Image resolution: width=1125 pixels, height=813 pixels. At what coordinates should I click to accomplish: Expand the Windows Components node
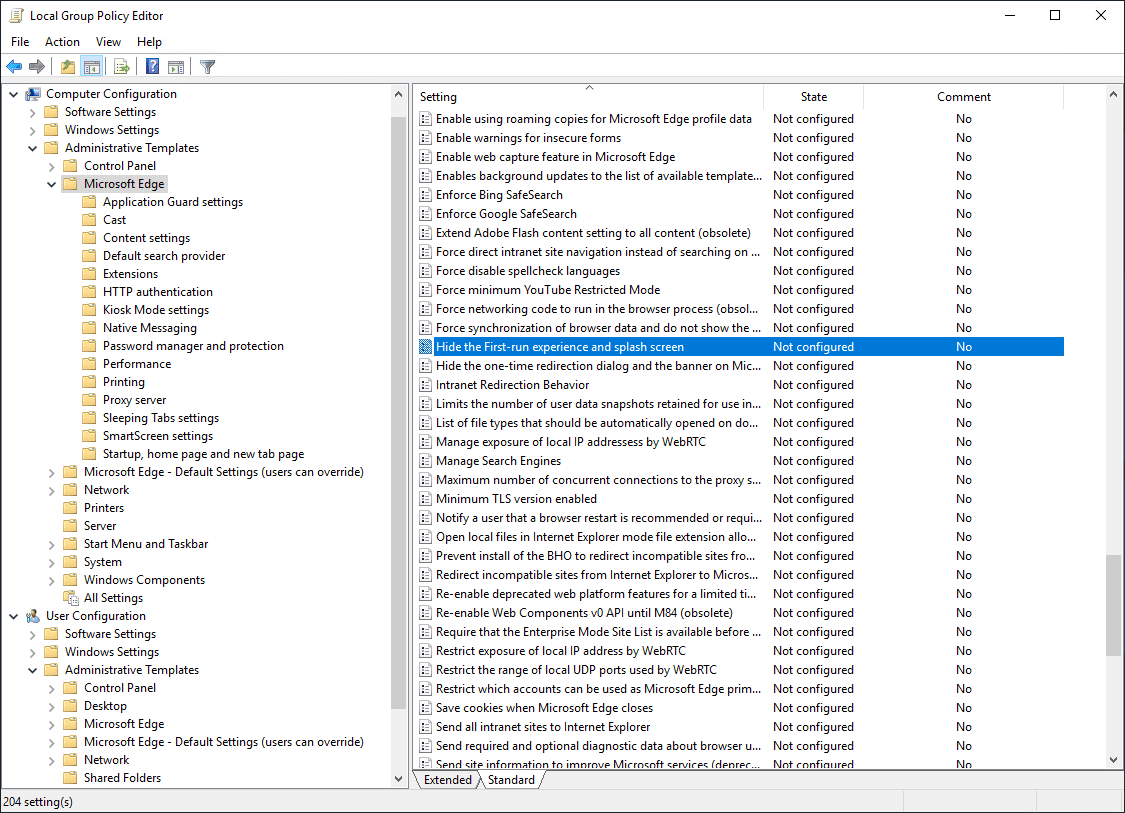(x=51, y=581)
